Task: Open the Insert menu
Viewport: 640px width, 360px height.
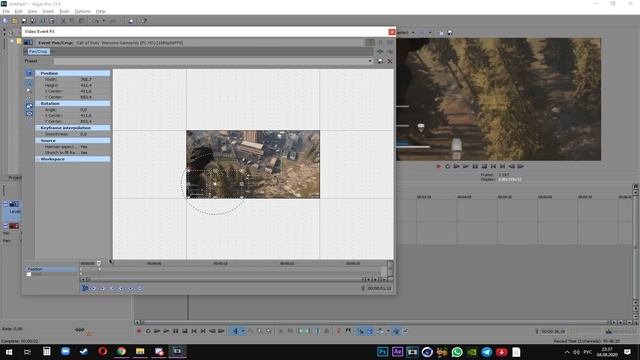Action: [x=48, y=11]
